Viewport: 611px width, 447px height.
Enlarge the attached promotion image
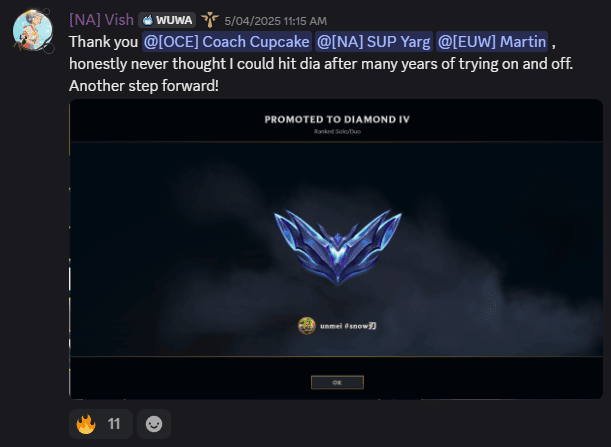(x=336, y=249)
